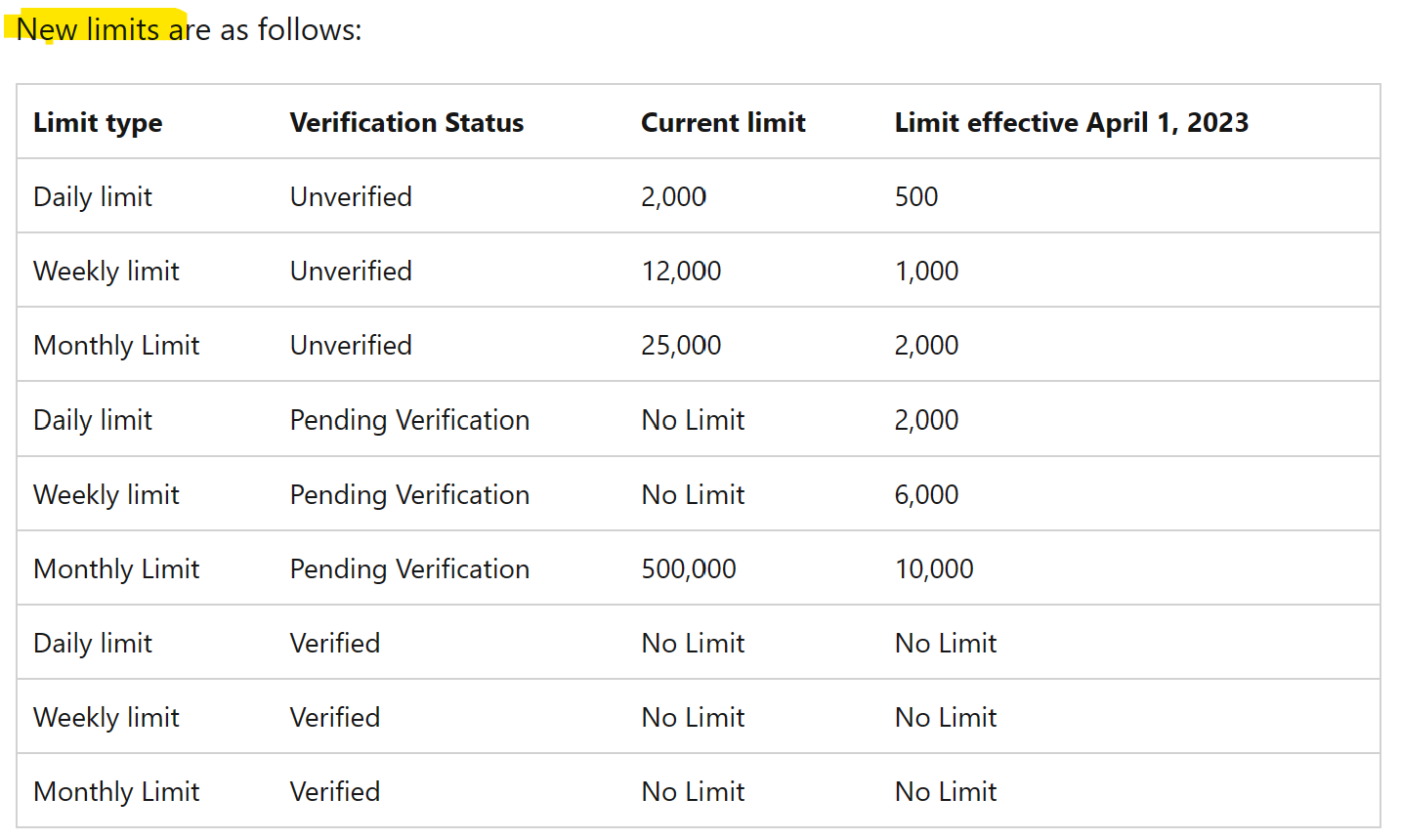Click the last 'Monthly Limit' row label
Screen dimensions: 1401x840
pos(116,791)
